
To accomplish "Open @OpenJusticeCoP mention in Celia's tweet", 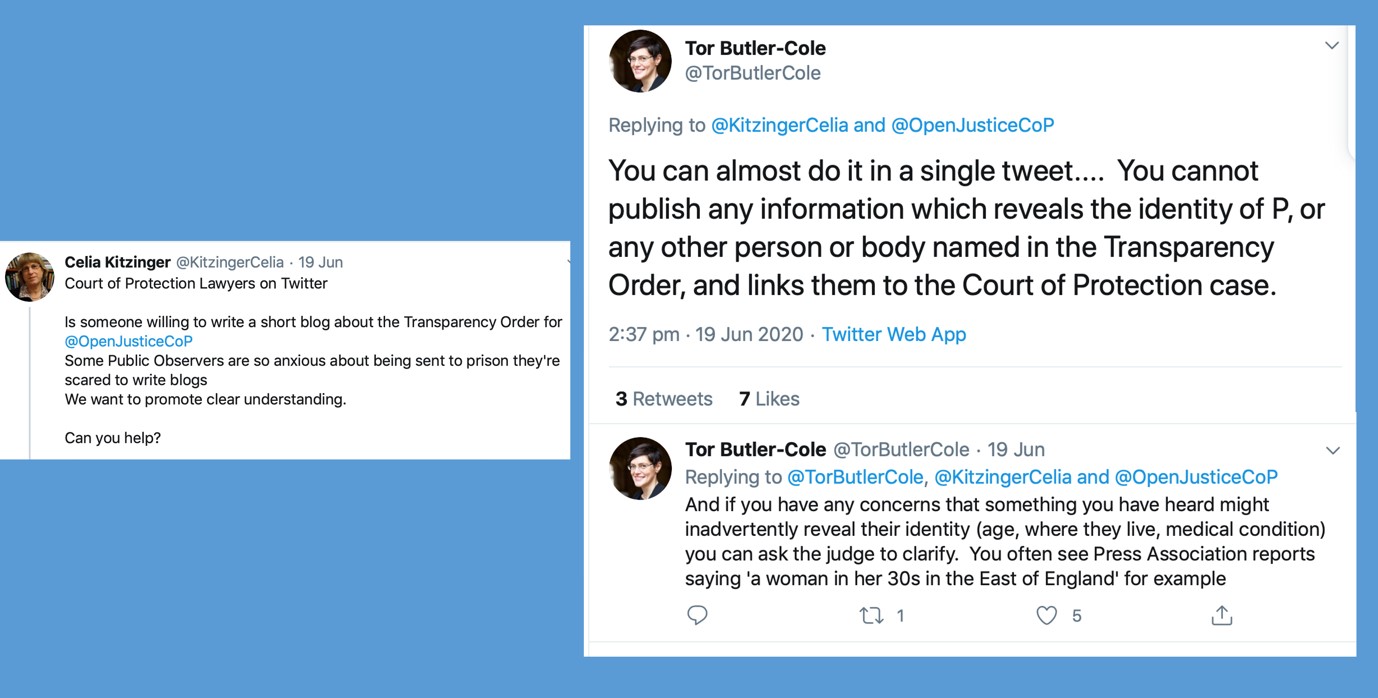I will [128, 341].
